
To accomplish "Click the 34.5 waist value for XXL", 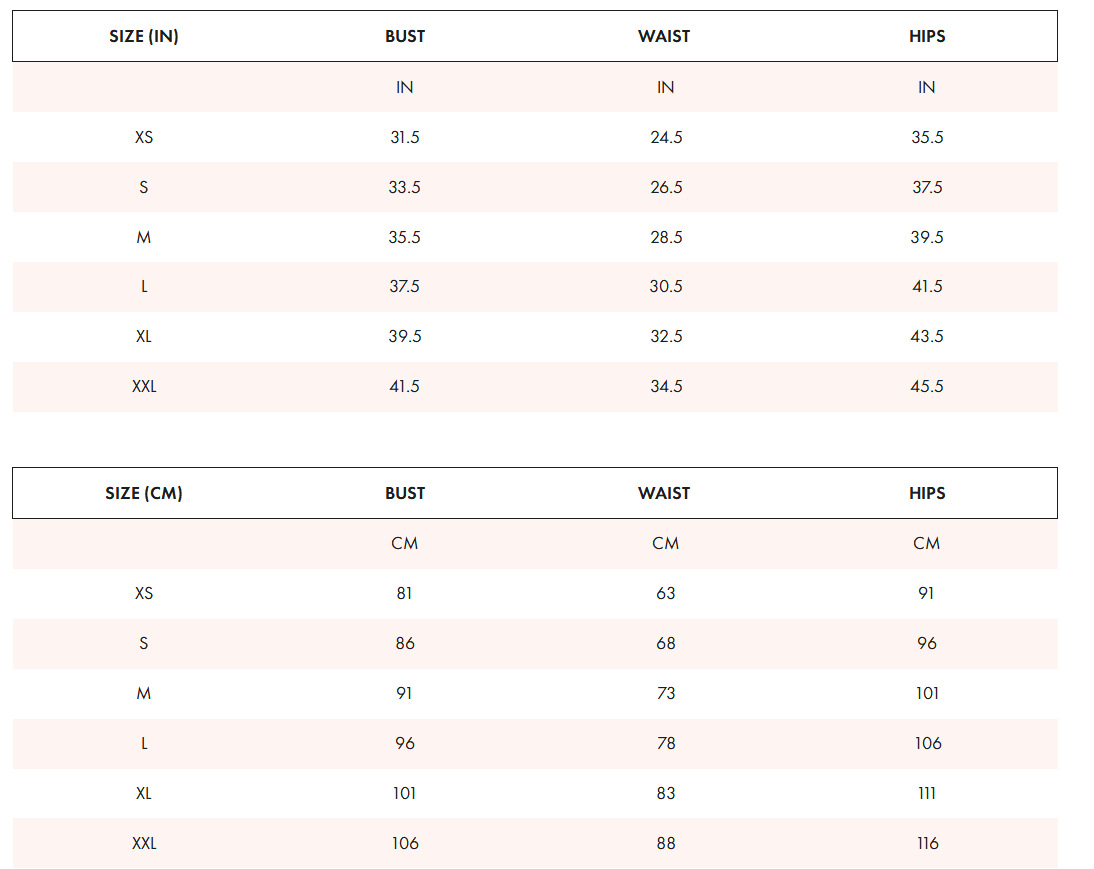I will pos(666,386).
